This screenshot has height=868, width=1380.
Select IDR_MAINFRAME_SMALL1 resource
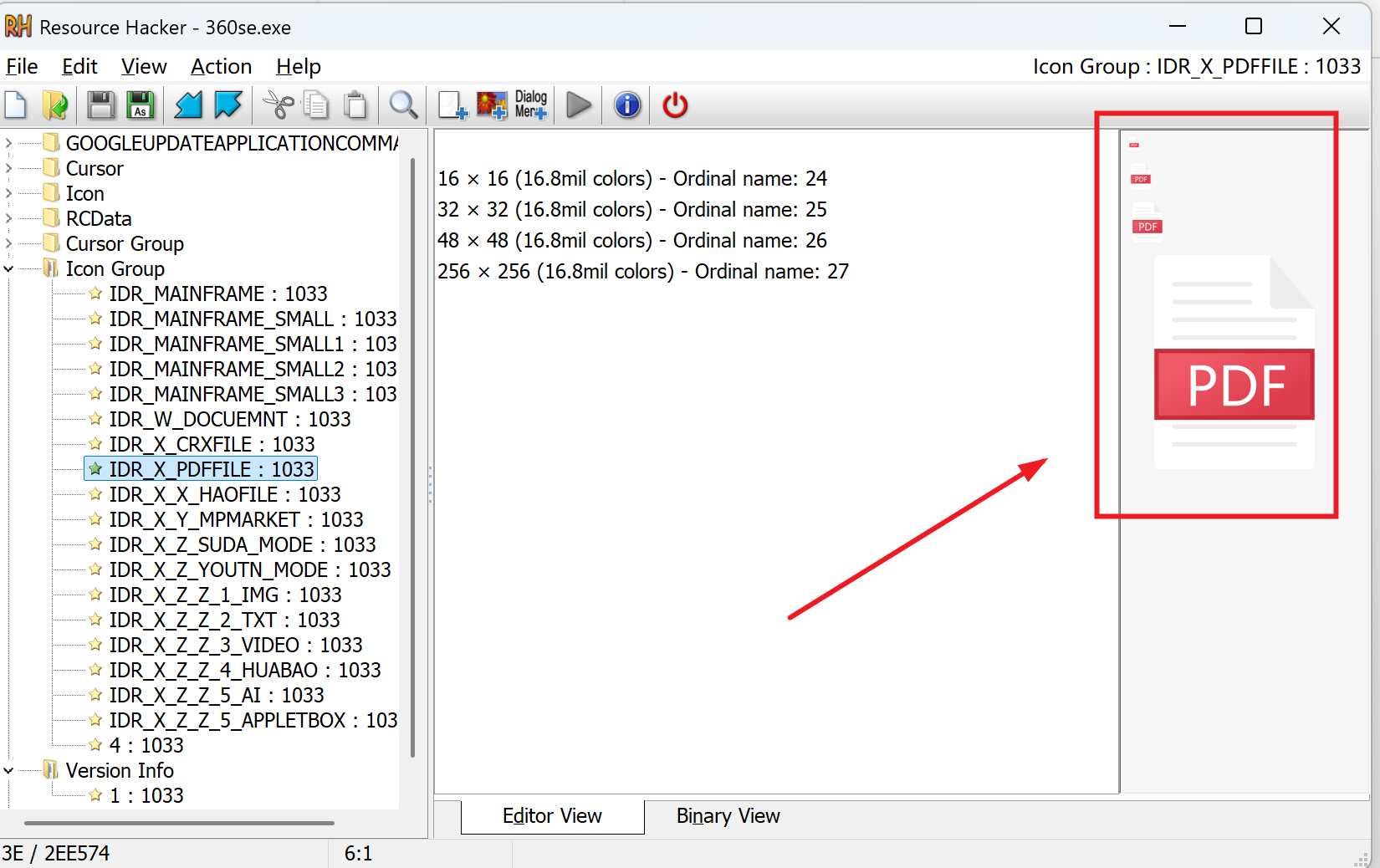253,344
